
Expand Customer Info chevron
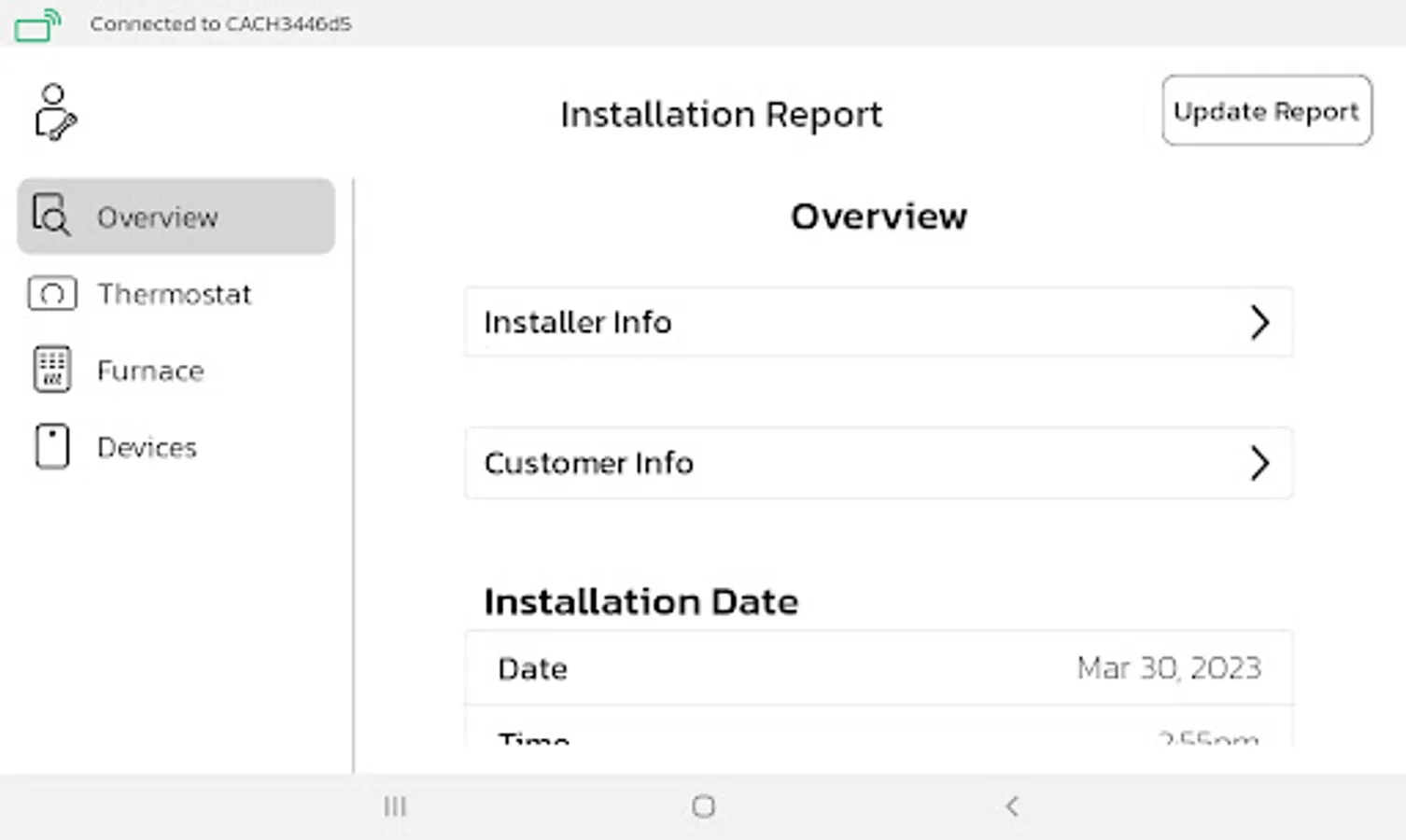tap(1259, 463)
